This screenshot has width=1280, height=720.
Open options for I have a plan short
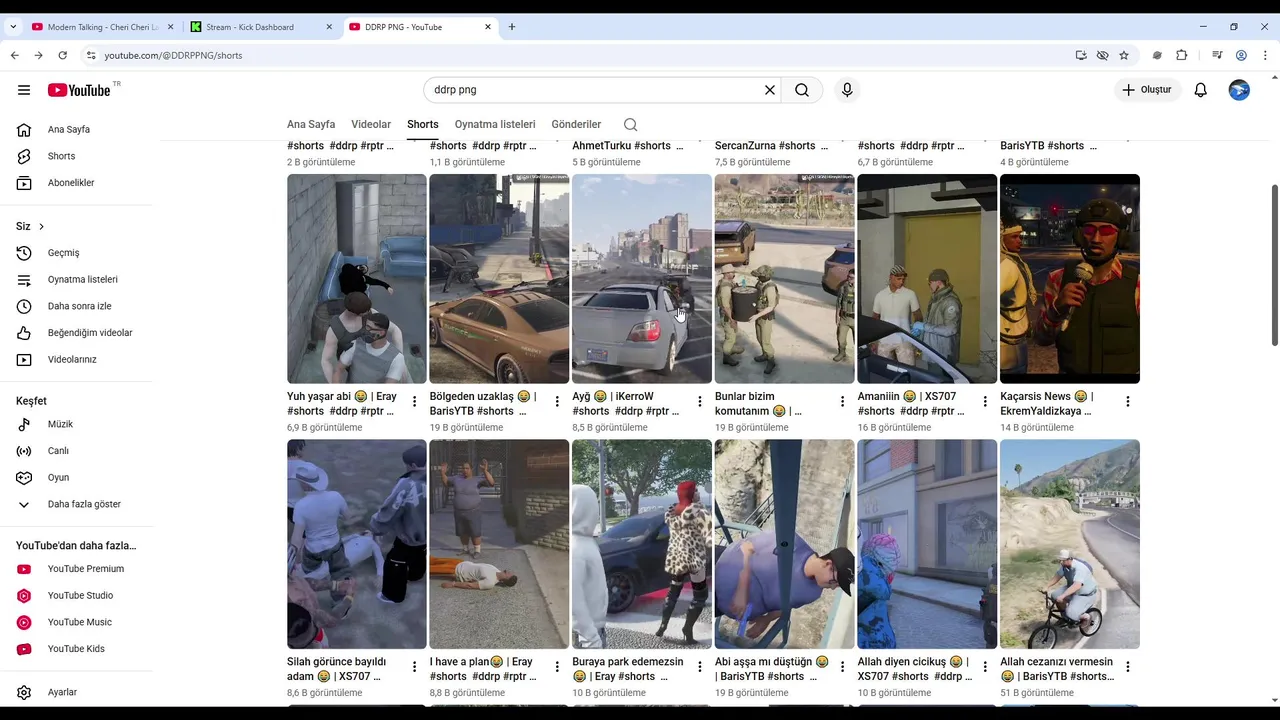[x=557, y=666]
